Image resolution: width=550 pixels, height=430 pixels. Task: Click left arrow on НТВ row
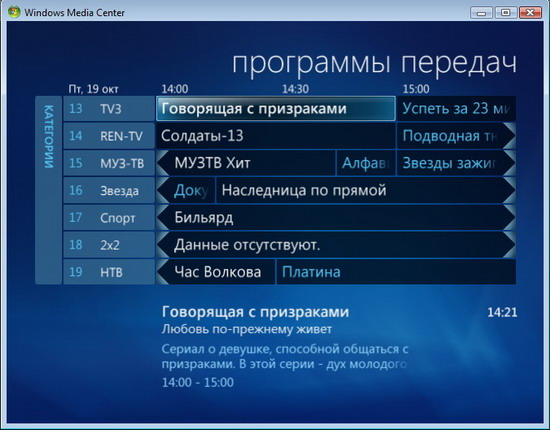click(163, 272)
